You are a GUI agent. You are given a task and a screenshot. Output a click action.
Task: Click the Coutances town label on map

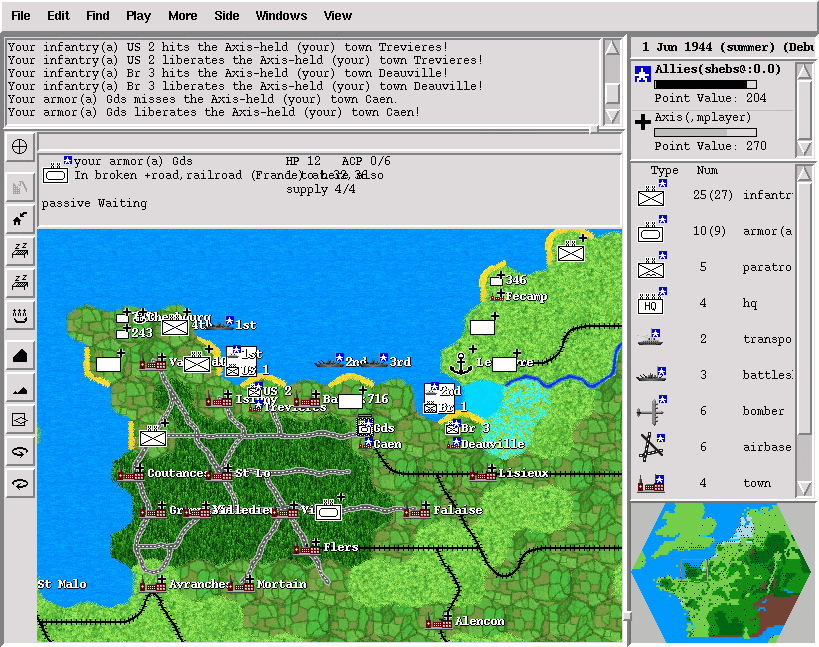177,473
